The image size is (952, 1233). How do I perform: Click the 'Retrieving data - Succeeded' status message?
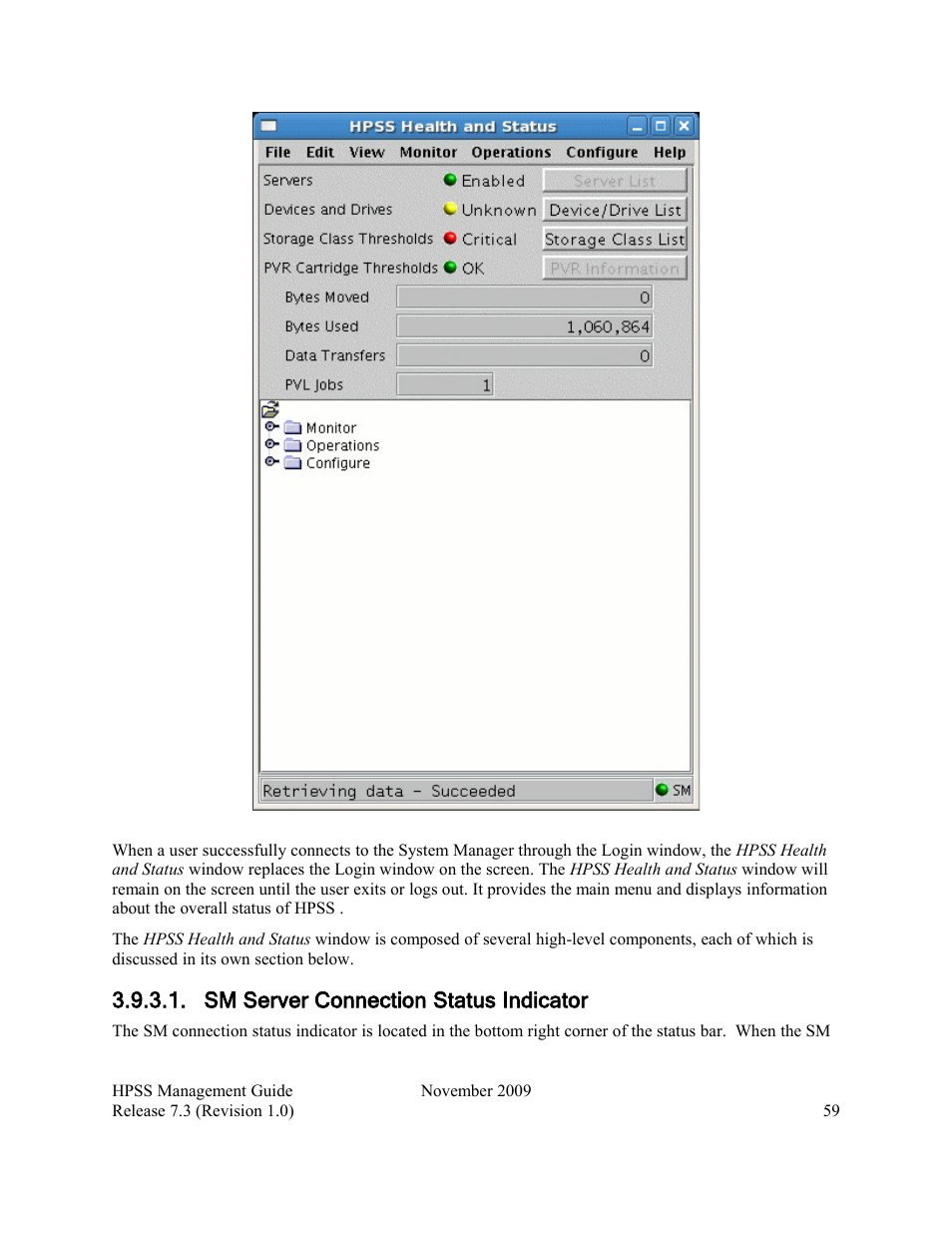coord(389,791)
